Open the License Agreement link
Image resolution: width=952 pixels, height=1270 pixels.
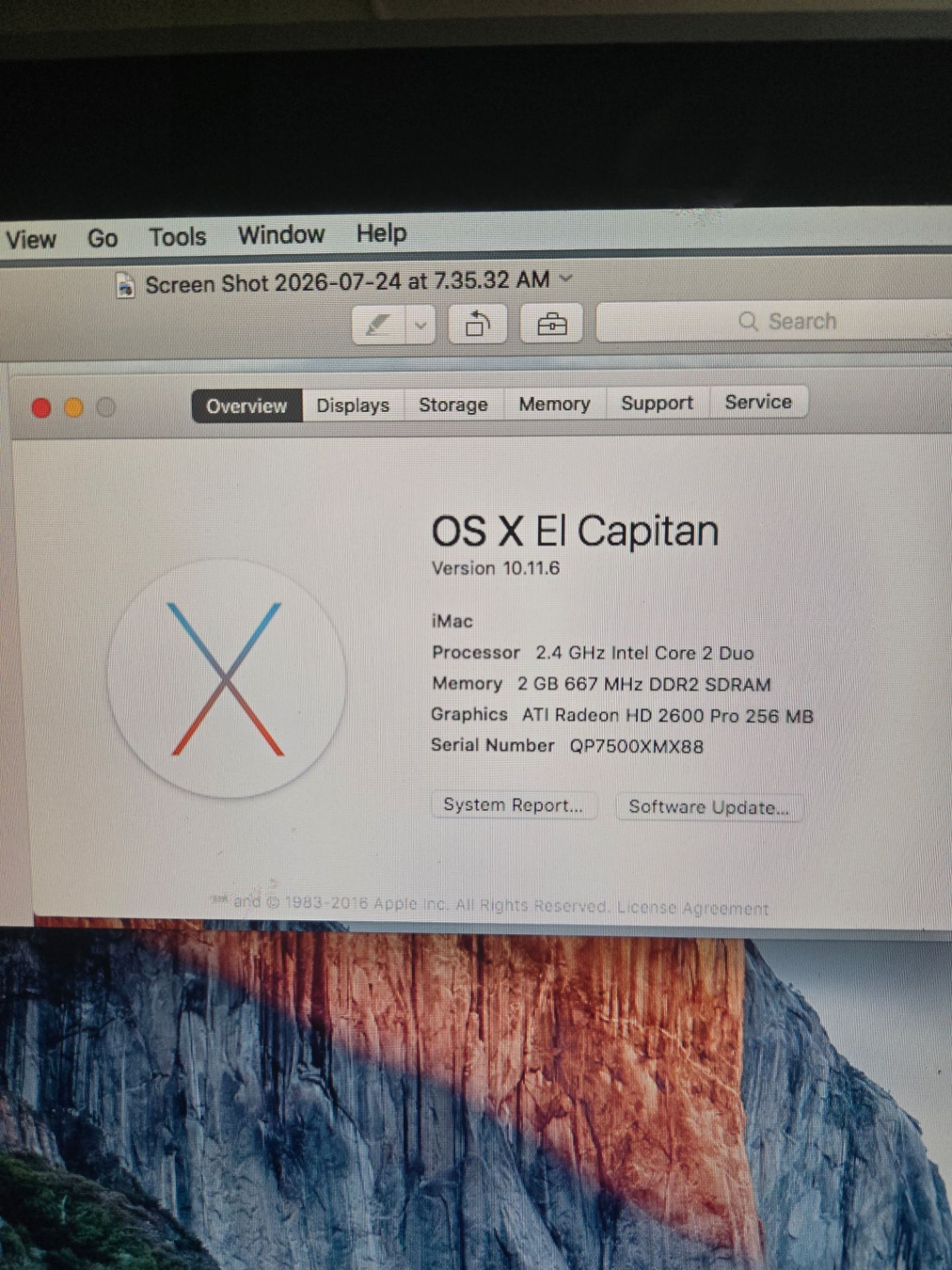tap(692, 908)
